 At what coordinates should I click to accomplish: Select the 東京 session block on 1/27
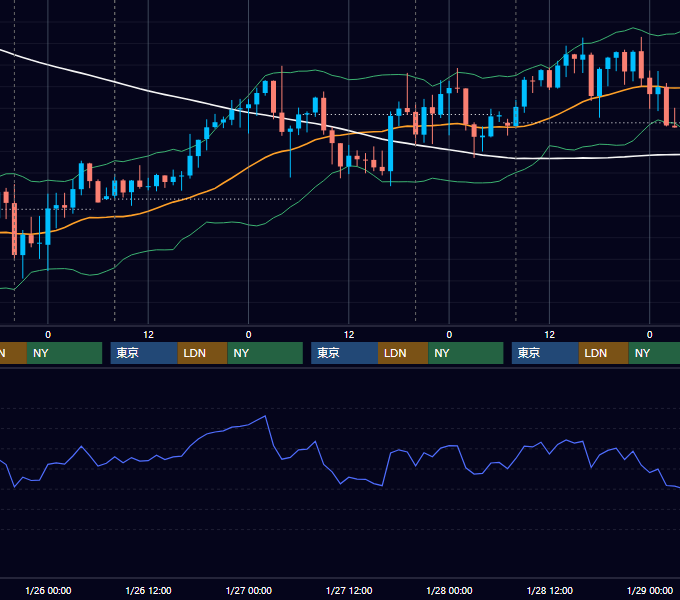(x=345, y=353)
